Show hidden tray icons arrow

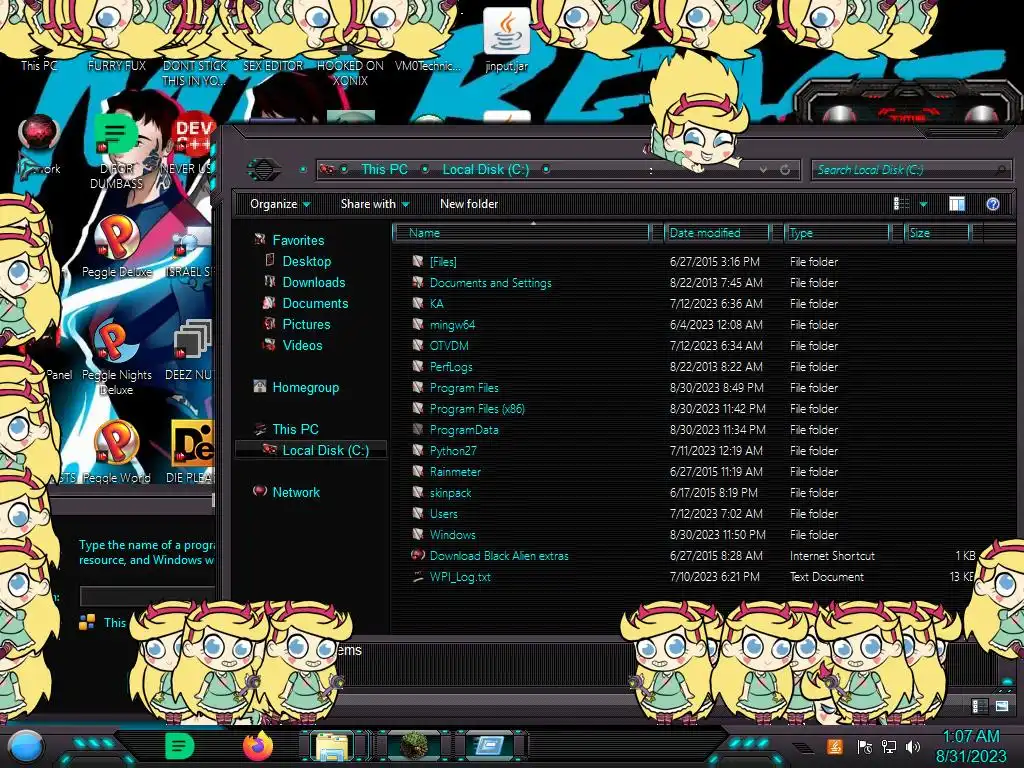[802, 747]
